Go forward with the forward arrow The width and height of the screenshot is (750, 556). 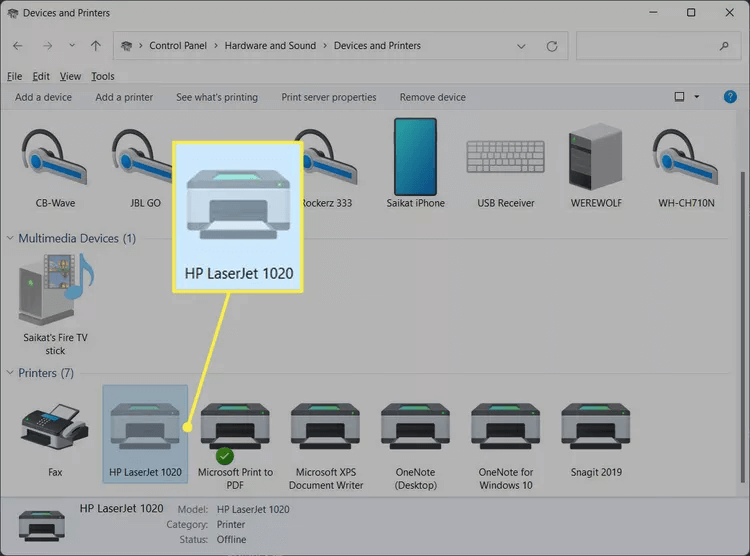pyautogui.click(x=47, y=46)
